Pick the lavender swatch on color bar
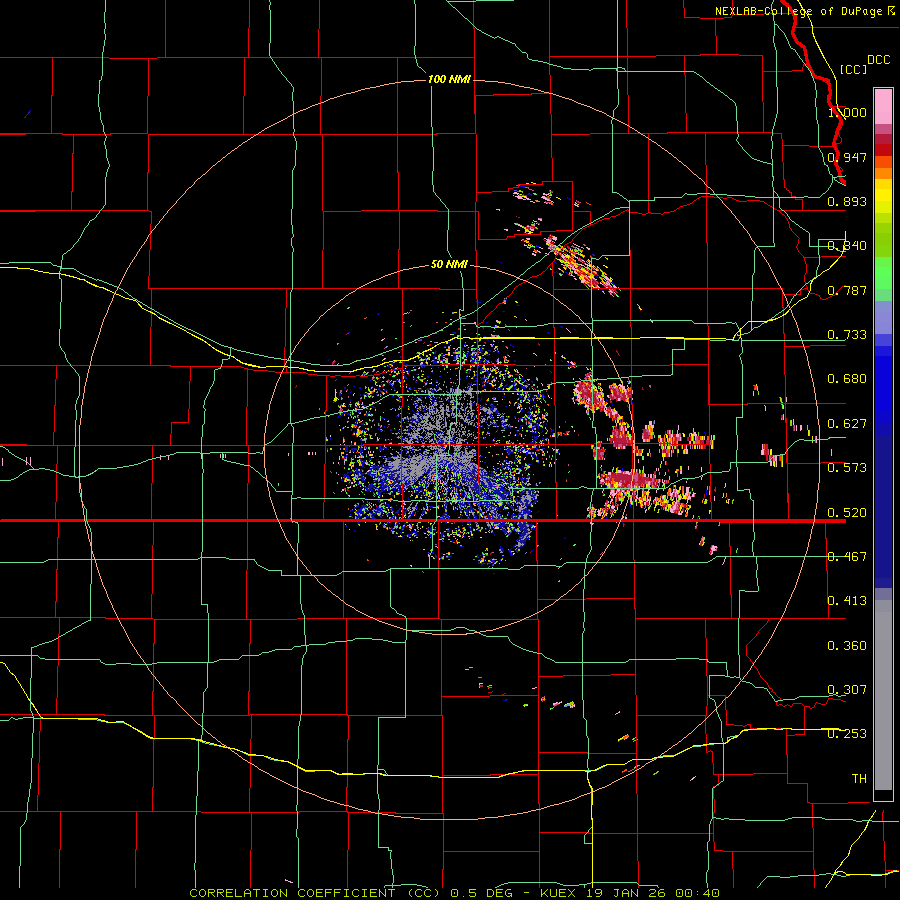This screenshot has height=900, width=900. click(x=883, y=317)
